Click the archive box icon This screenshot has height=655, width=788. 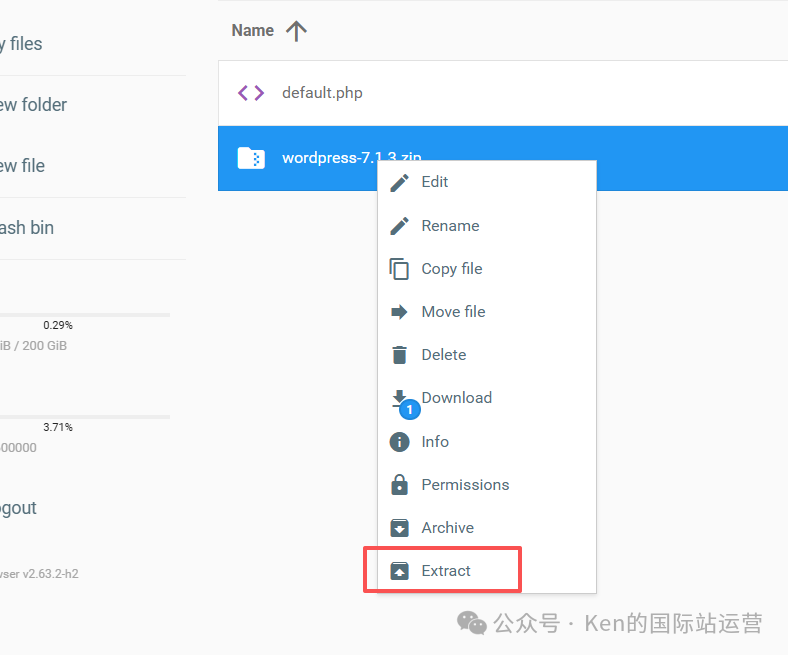(400, 528)
